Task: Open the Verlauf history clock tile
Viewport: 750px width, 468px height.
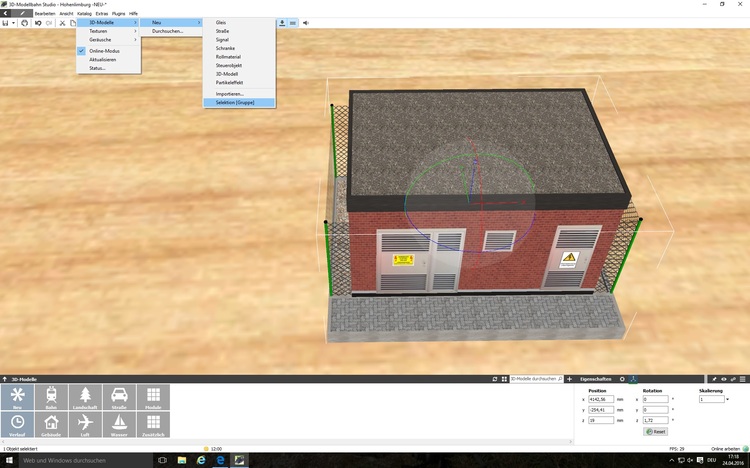Action: coord(17,424)
